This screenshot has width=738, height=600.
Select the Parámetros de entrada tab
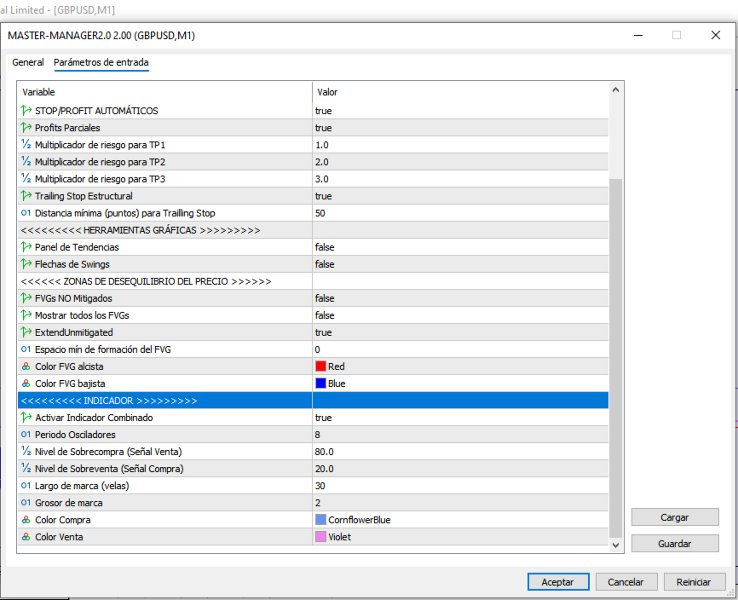[x=101, y=62]
